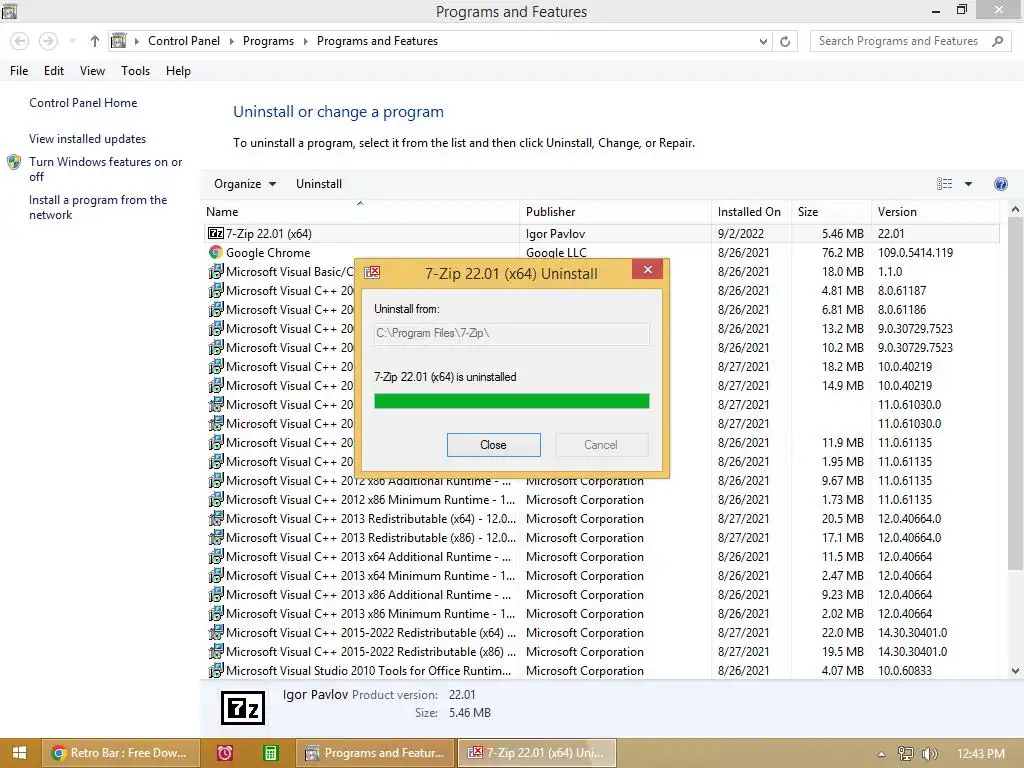Viewport: 1024px width, 768px height.
Task: Click the 7-Zip icon in program list
Action: 216,233
